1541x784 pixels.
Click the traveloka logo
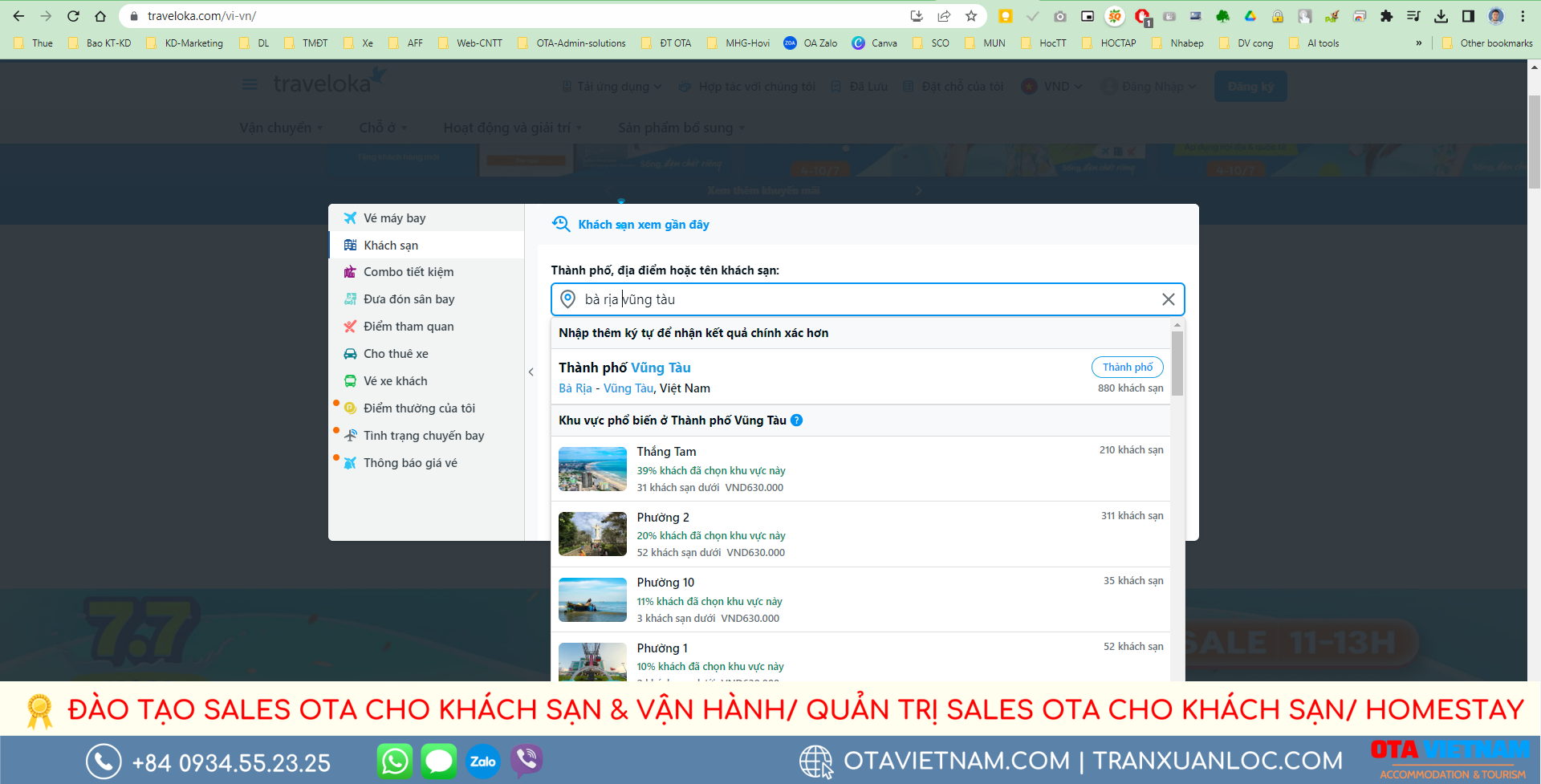pyautogui.click(x=329, y=82)
